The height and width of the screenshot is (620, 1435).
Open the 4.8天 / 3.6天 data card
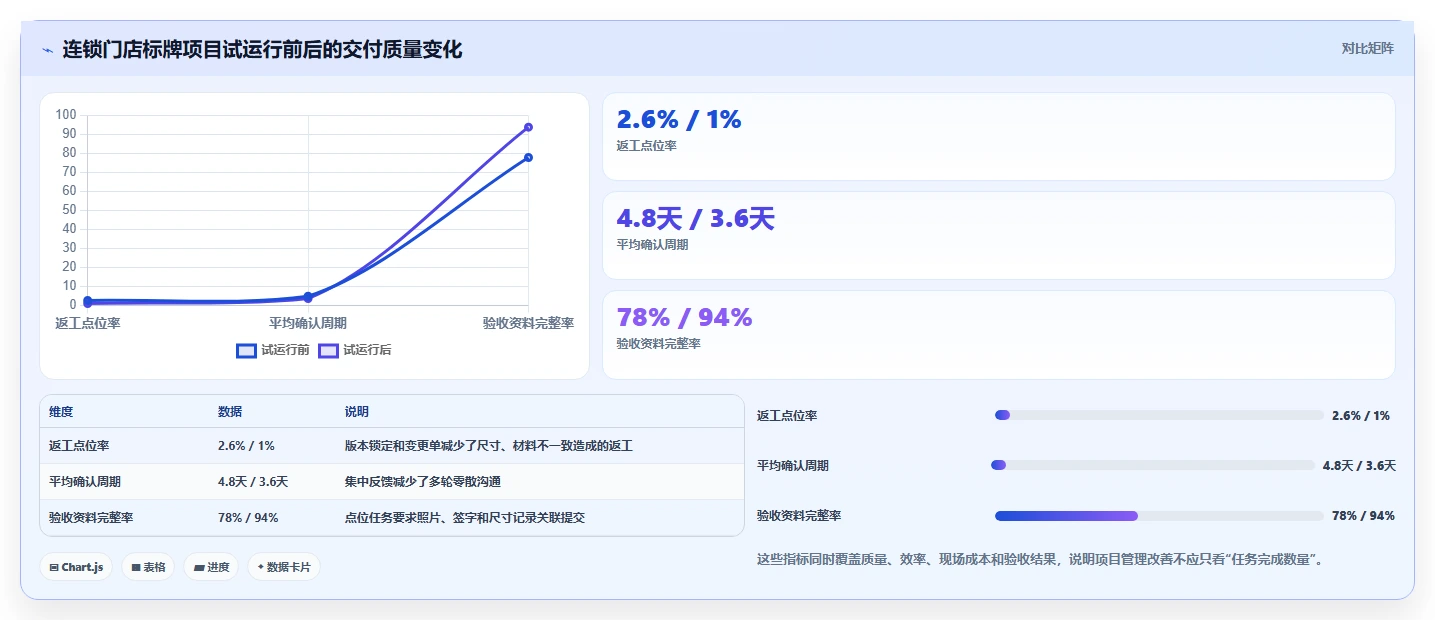tap(998, 236)
